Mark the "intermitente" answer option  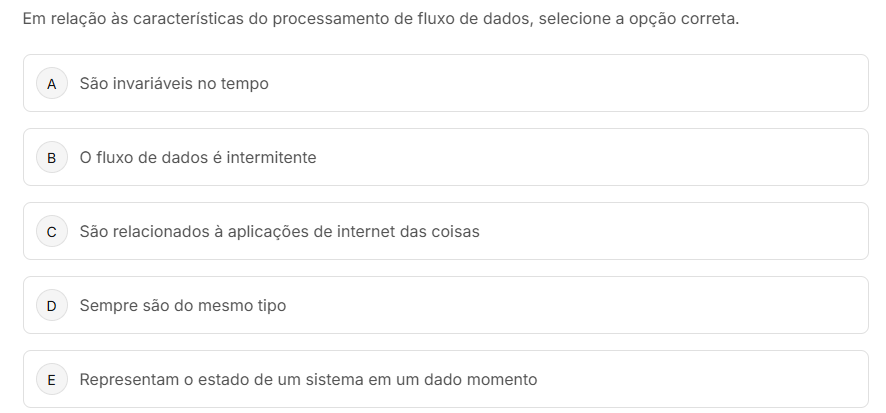coord(198,158)
